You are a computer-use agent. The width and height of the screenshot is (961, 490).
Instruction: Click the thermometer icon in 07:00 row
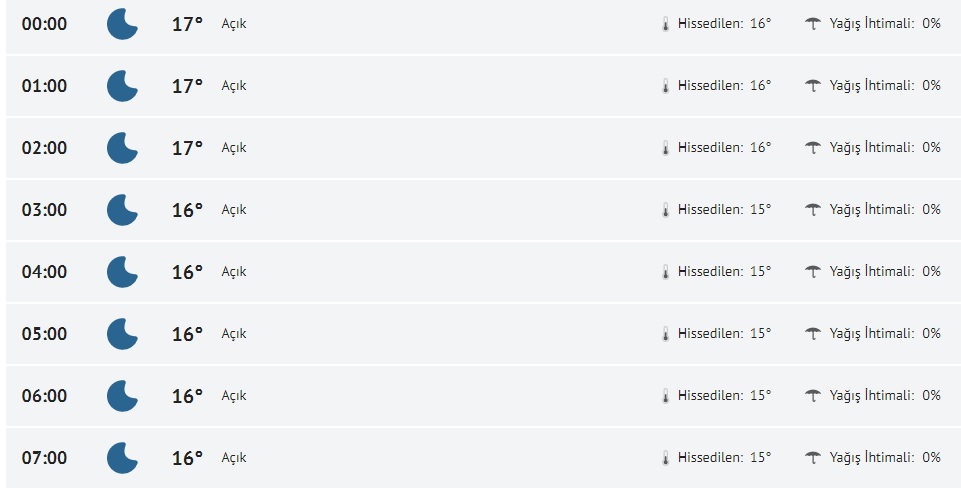coord(664,458)
